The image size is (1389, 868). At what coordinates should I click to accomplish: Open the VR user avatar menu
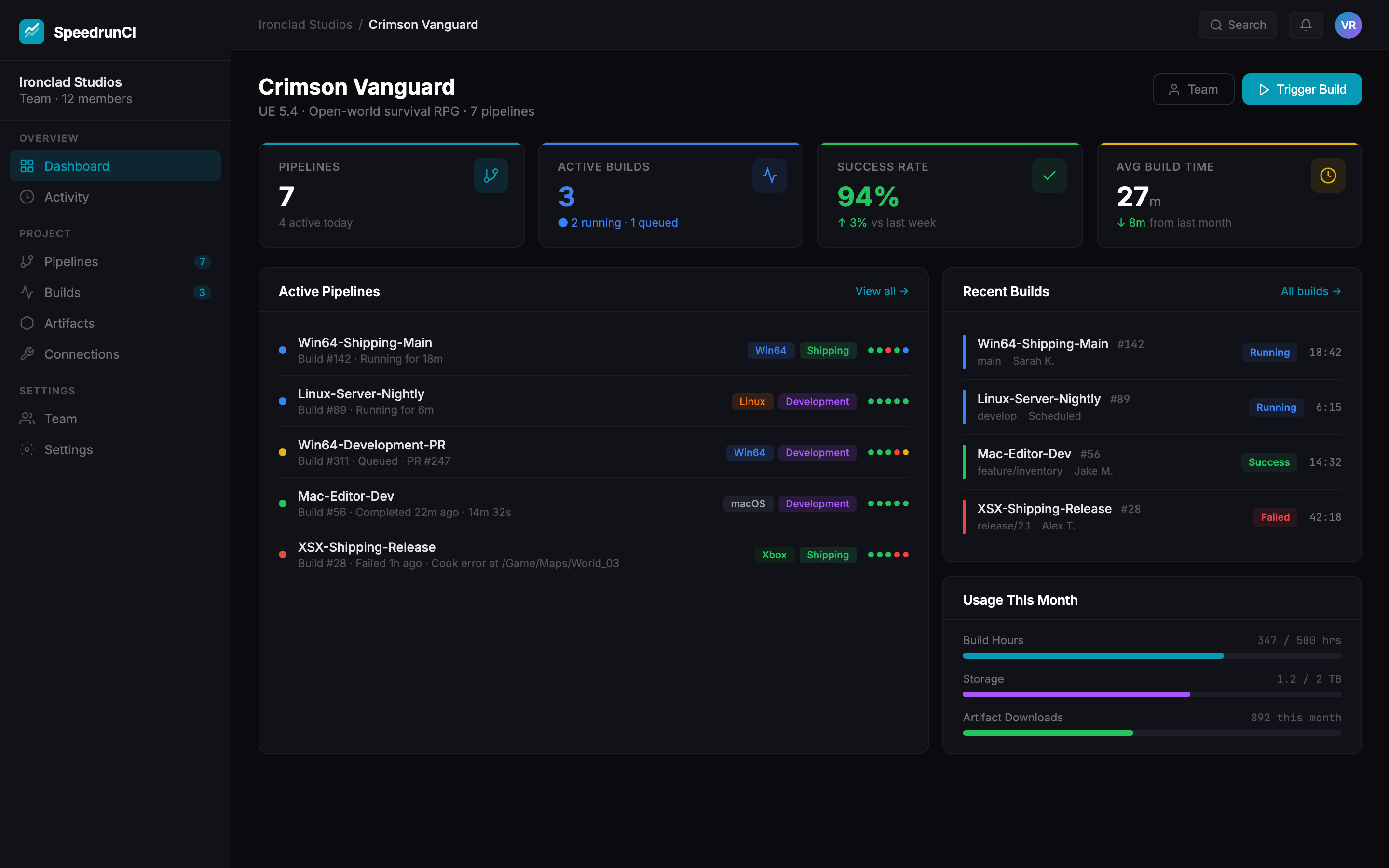[1348, 25]
